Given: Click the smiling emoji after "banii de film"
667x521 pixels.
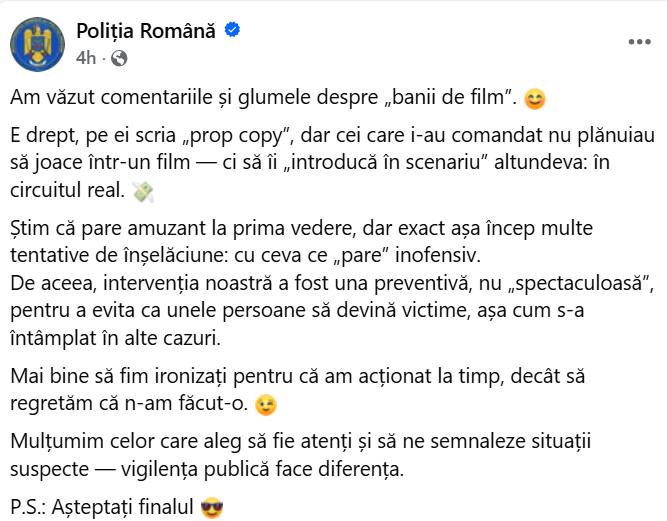Looking at the screenshot, I should (x=535, y=99).
